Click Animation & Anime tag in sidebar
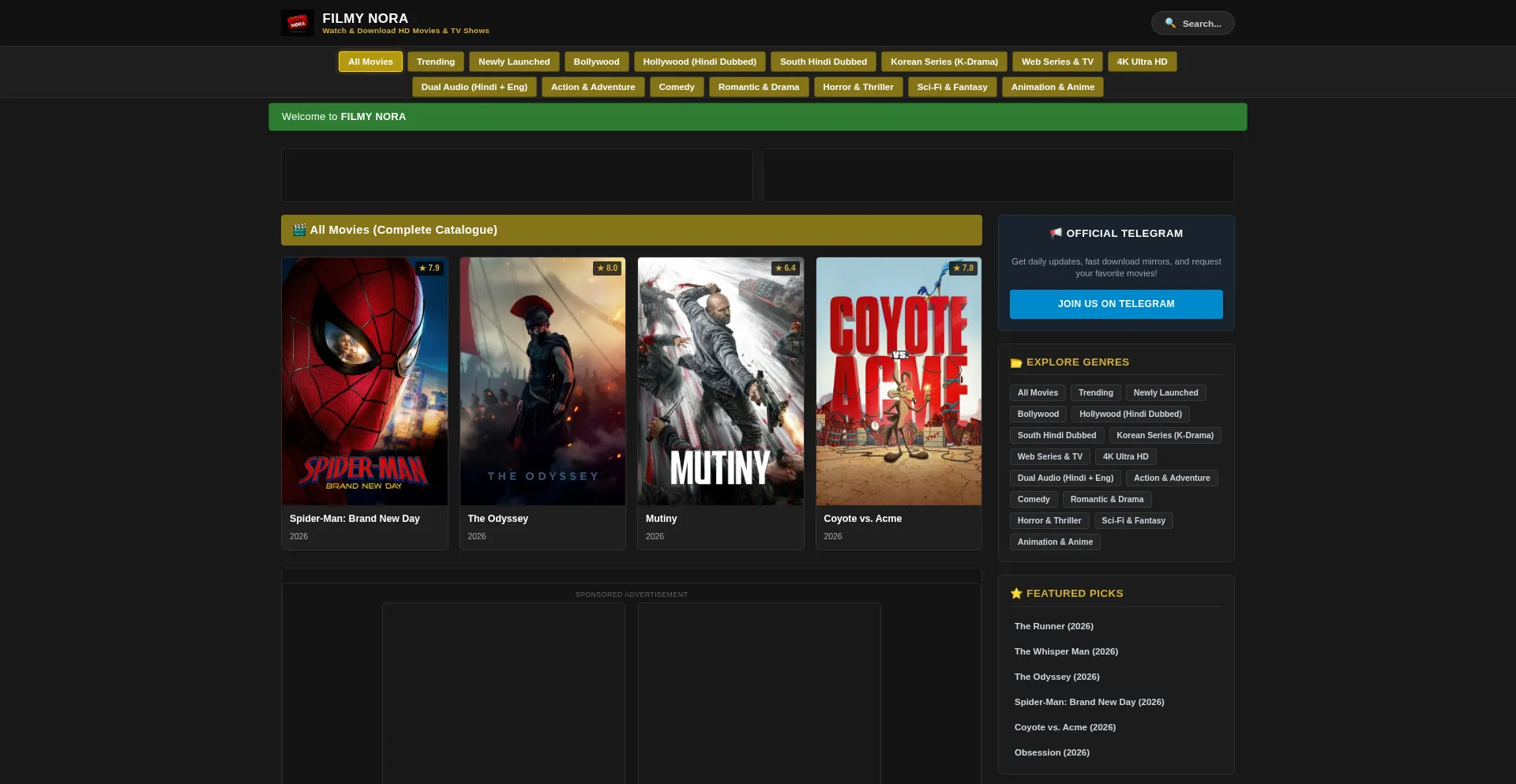 pos(1055,542)
